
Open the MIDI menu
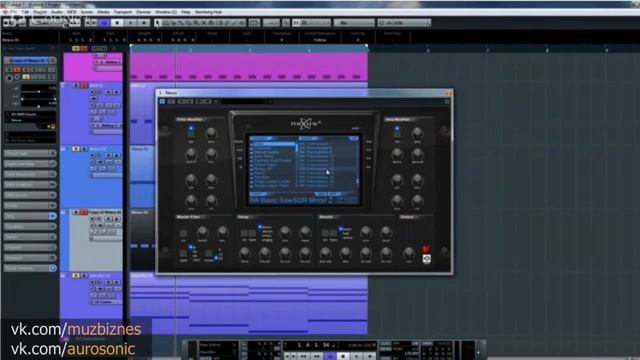pyautogui.click(x=72, y=12)
